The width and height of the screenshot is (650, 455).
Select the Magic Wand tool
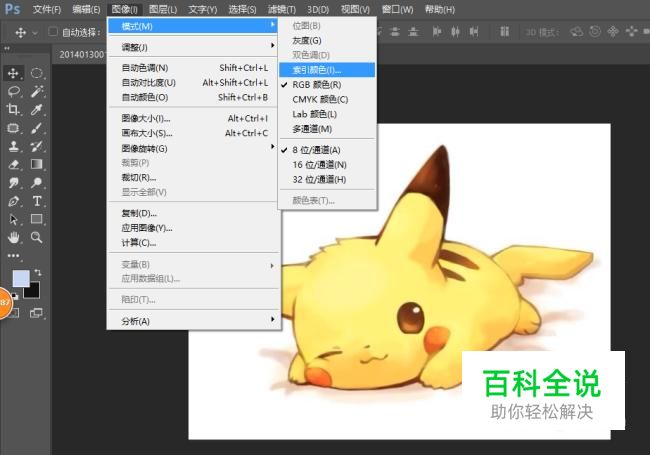point(36,91)
